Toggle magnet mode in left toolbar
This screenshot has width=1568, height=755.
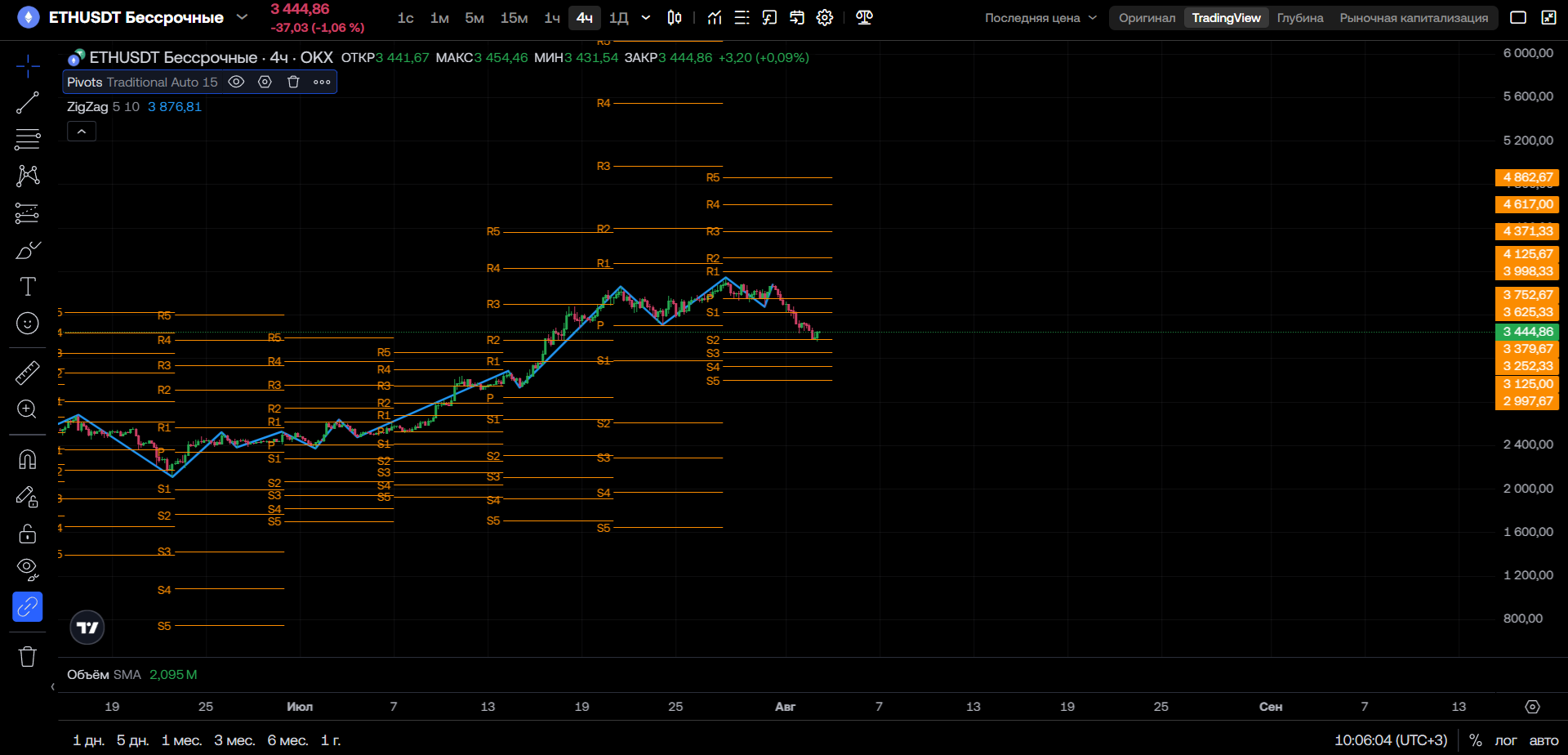(x=28, y=459)
